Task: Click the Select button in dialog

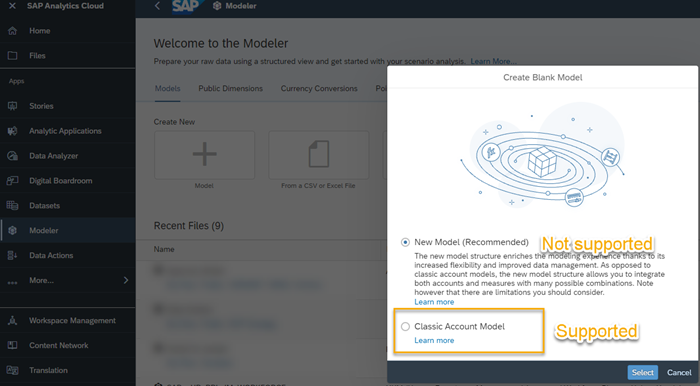Action: point(642,373)
